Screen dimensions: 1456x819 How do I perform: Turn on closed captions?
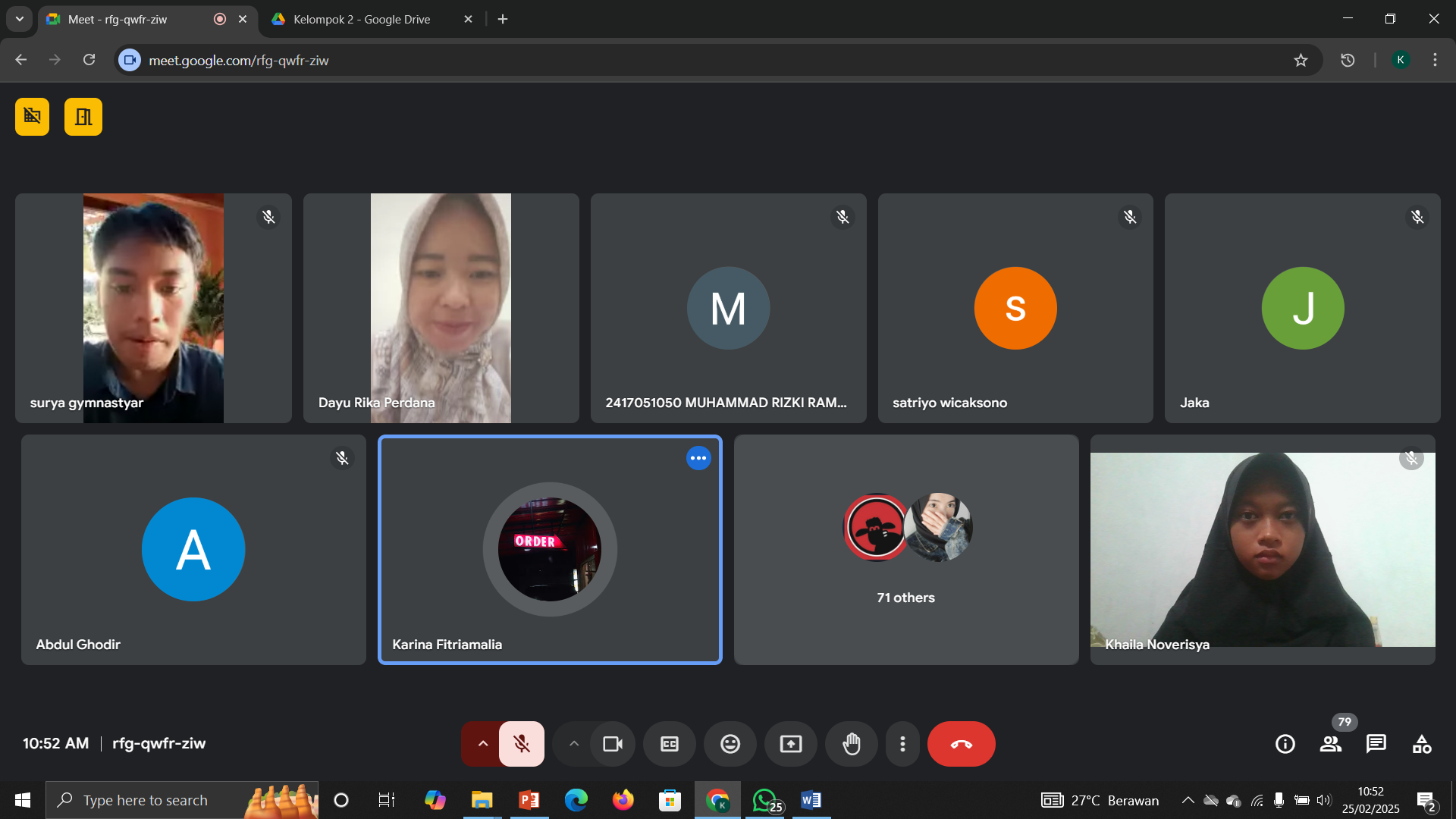click(x=669, y=744)
